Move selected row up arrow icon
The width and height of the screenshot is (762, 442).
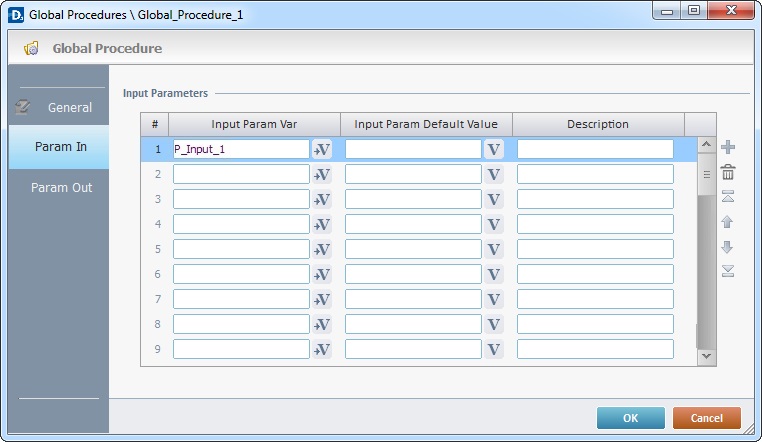[x=727, y=222]
